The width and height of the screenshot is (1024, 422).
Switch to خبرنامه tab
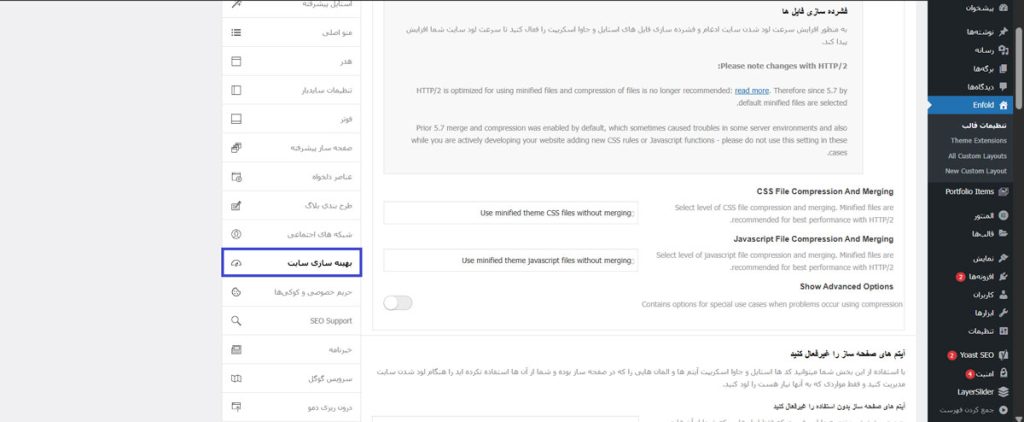pyautogui.click(x=292, y=349)
